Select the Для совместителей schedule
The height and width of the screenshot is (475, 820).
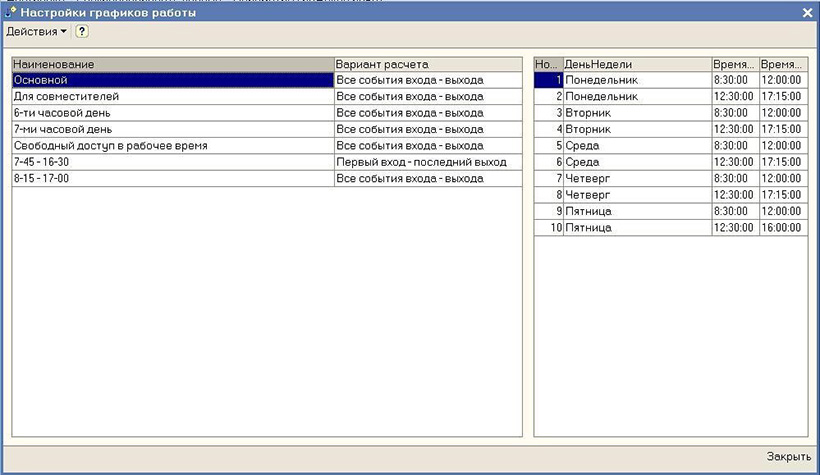click(171, 97)
